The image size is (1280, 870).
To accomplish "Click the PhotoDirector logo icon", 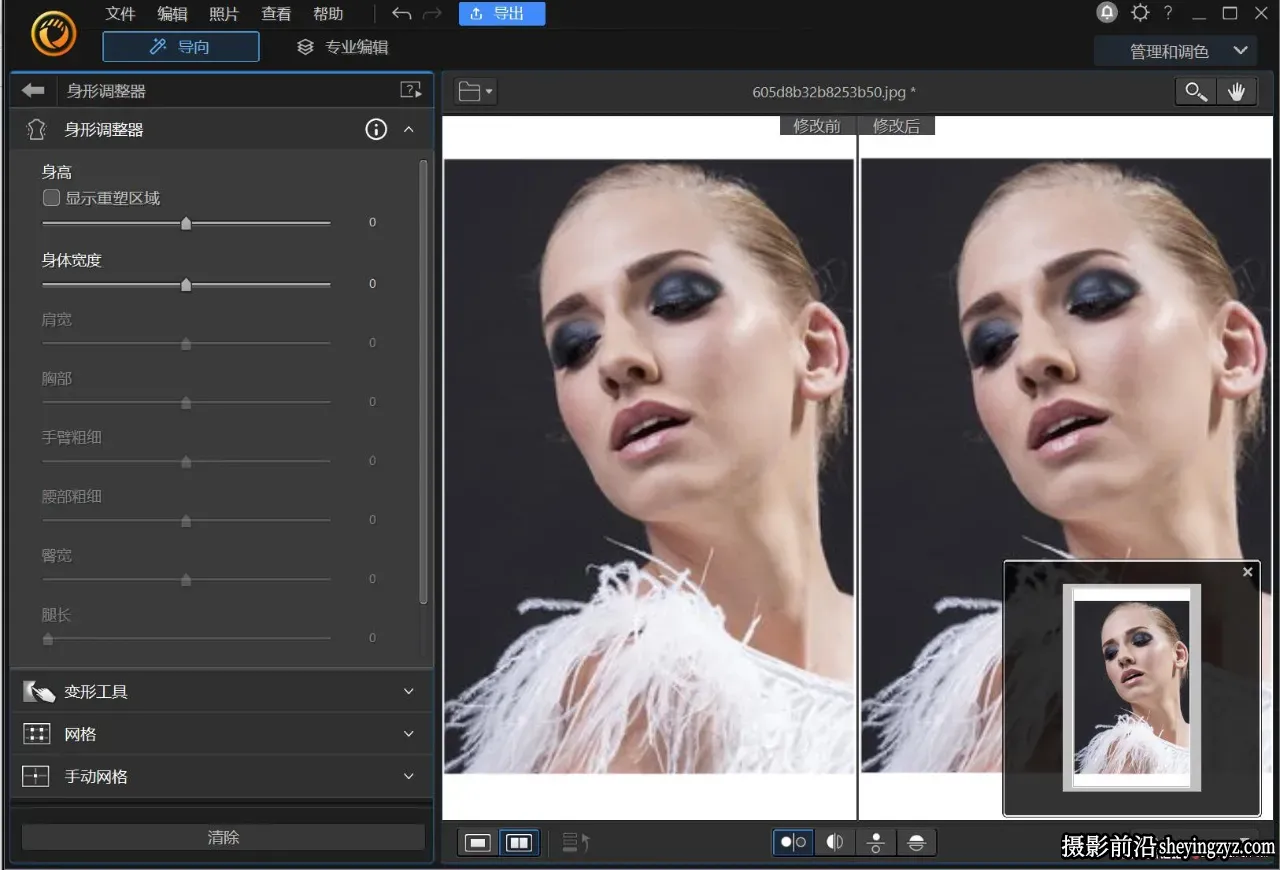I will coord(54,34).
